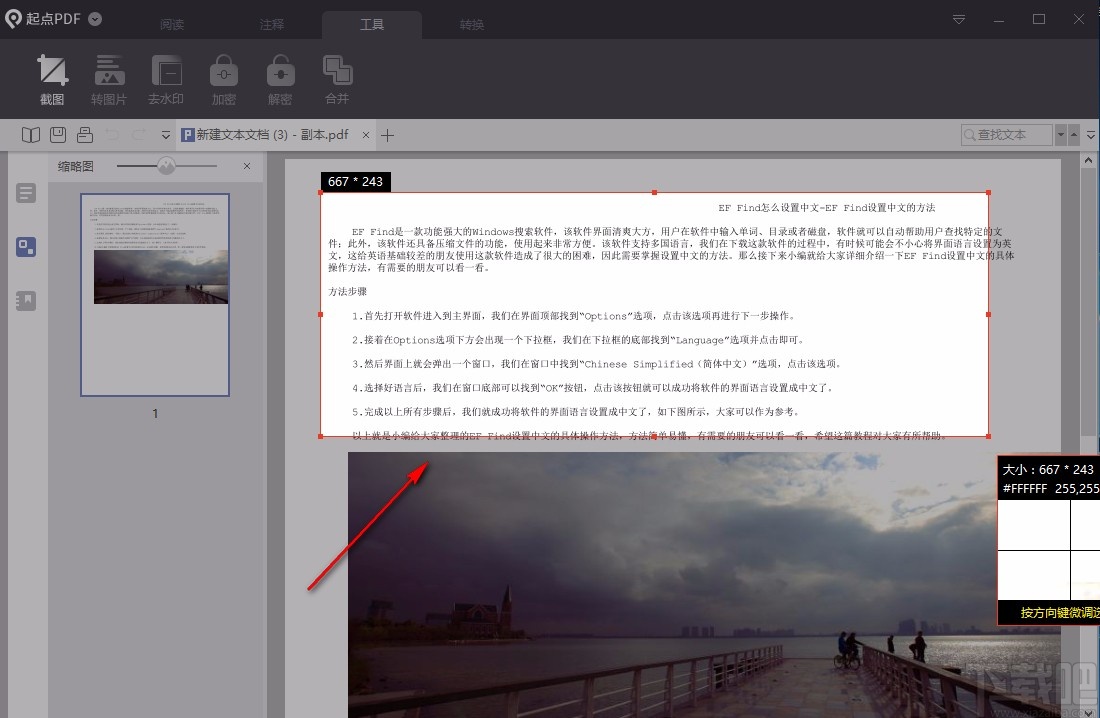
Task: Click the 方法步骤 heading in the document
Action: click(347, 291)
